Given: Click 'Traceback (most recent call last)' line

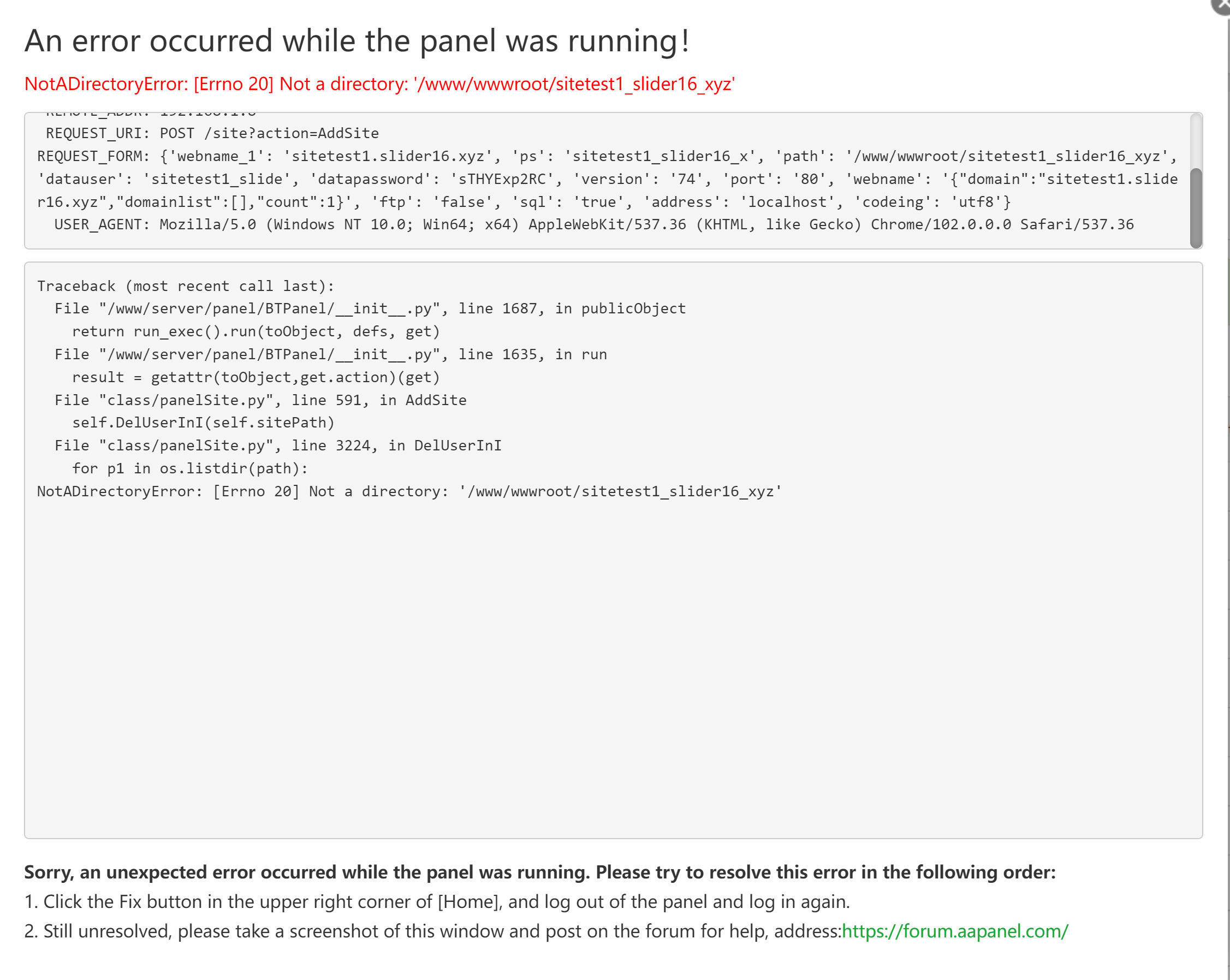Looking at the screenshot, I should point(186,286).
